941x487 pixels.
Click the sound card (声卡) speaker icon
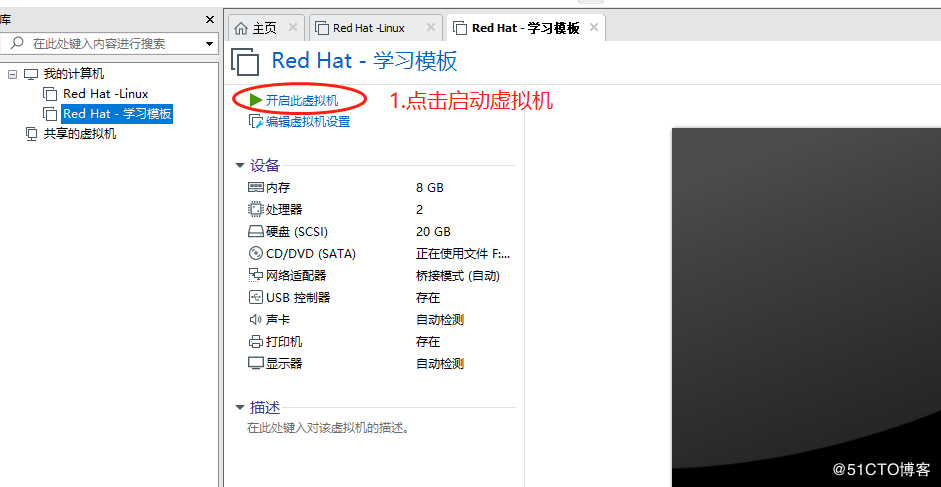point(256,319)
